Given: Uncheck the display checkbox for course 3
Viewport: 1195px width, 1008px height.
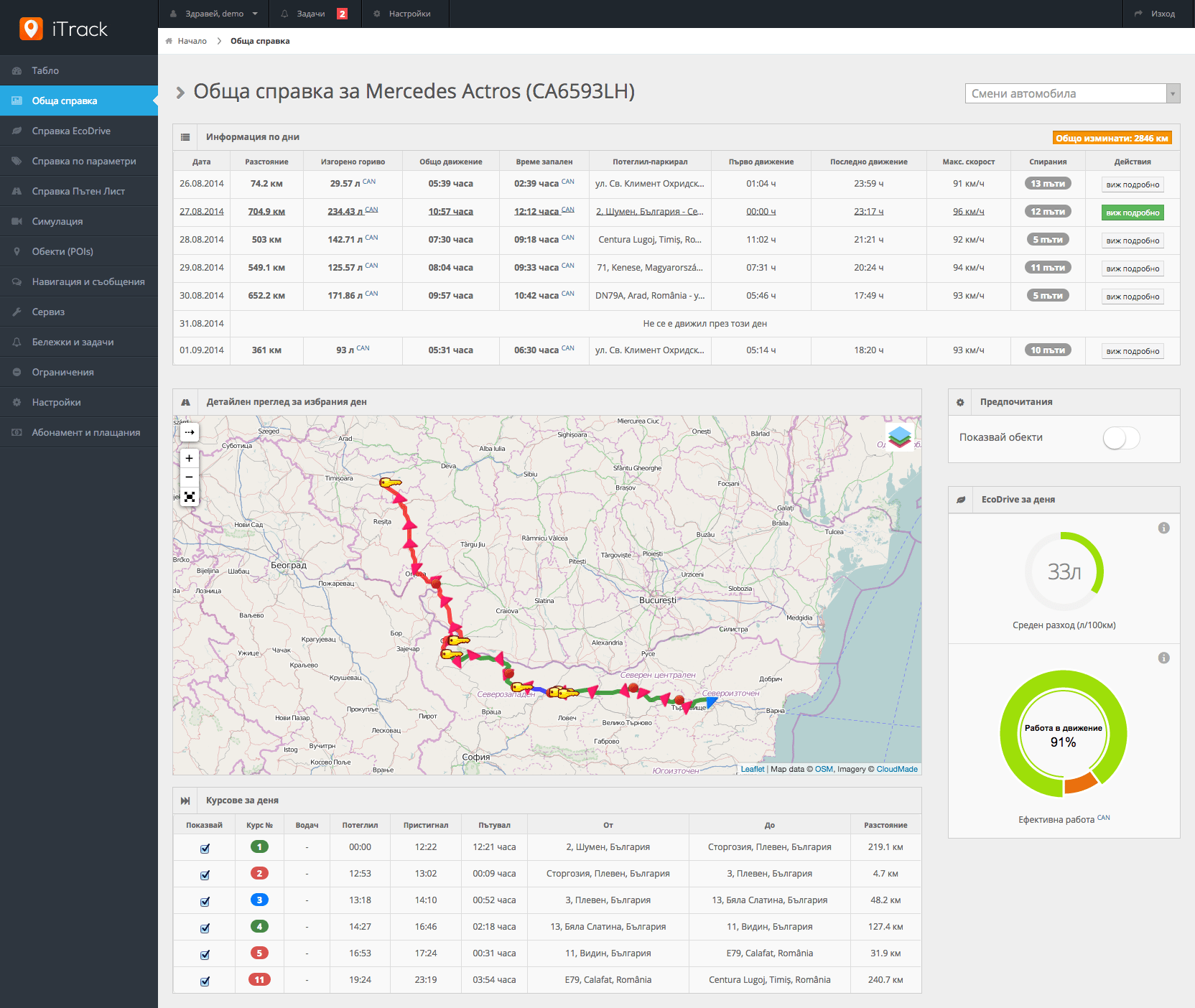Looking at the screenshot, I should pyautogui.click(x=205, y=901).
